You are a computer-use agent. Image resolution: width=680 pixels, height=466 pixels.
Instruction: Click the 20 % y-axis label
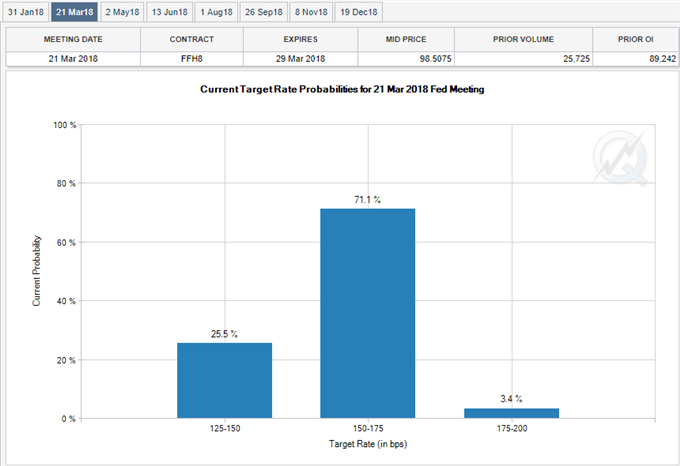66,360
